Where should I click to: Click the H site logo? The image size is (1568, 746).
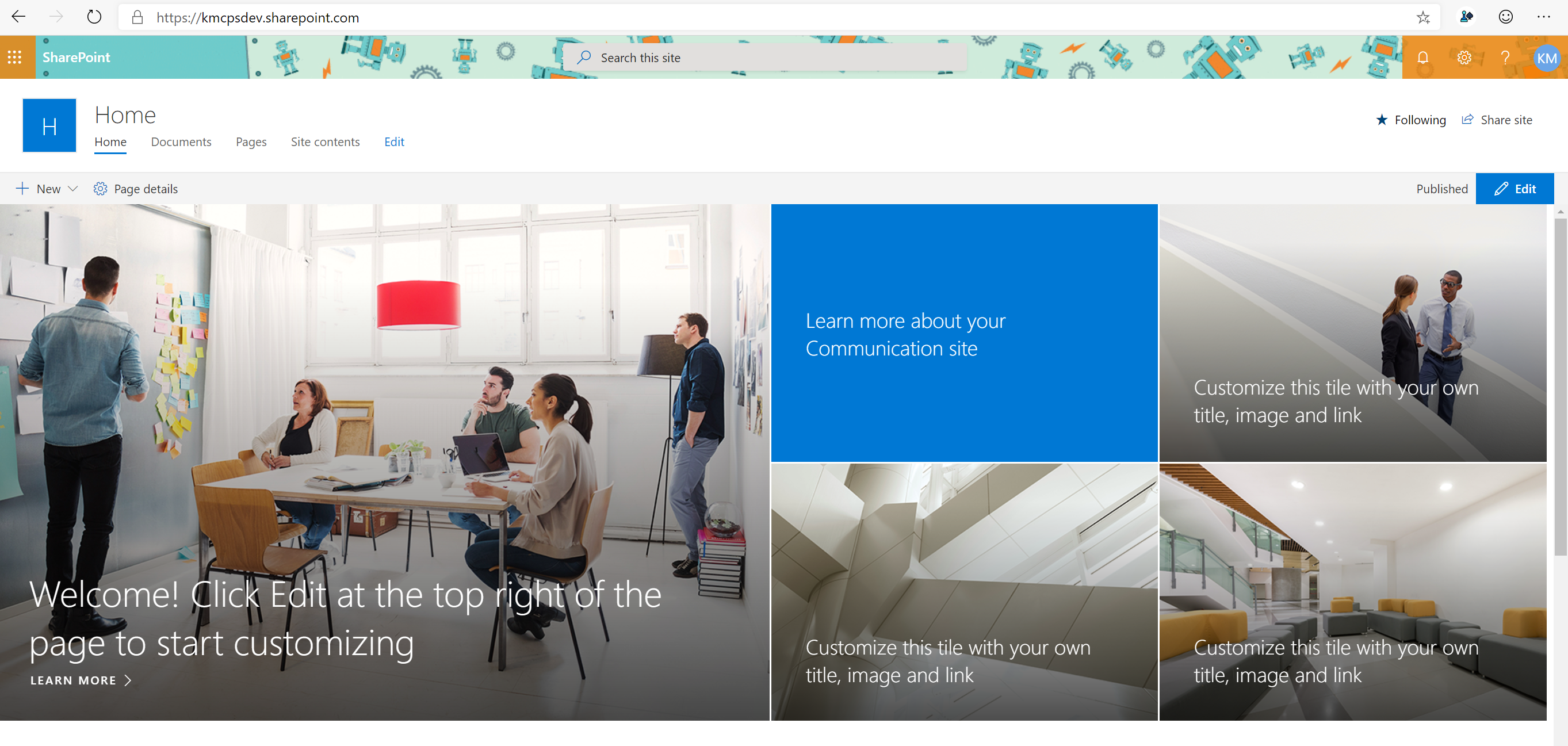pos(49,125)
